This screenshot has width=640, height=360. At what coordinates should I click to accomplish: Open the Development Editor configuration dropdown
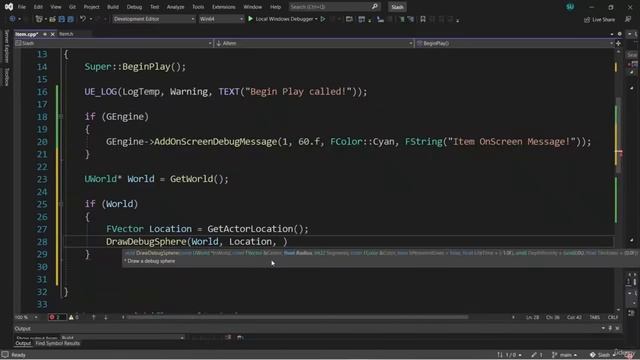pyautogui.click(x=153, y=19)
